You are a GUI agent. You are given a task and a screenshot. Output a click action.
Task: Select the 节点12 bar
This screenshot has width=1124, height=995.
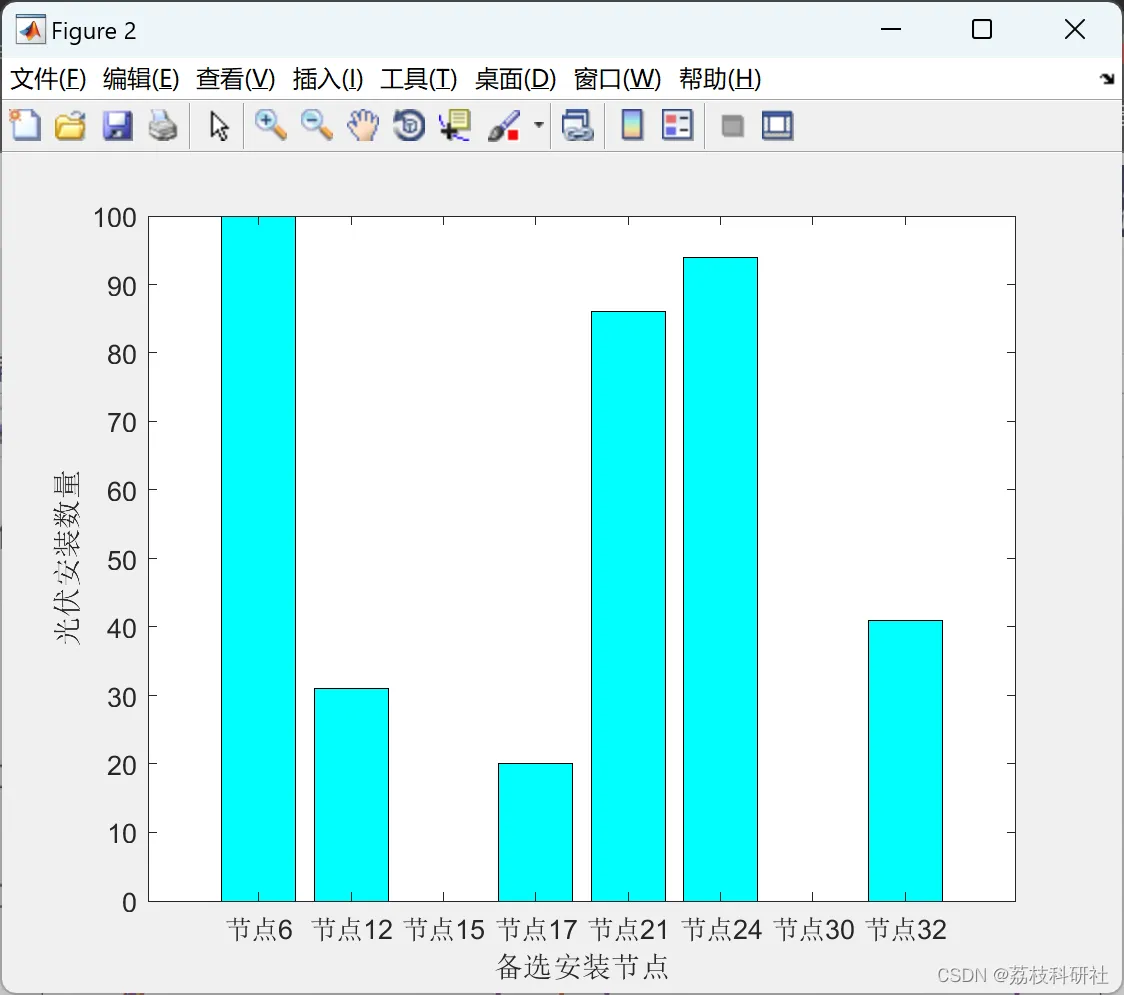(x=351, y=794)
